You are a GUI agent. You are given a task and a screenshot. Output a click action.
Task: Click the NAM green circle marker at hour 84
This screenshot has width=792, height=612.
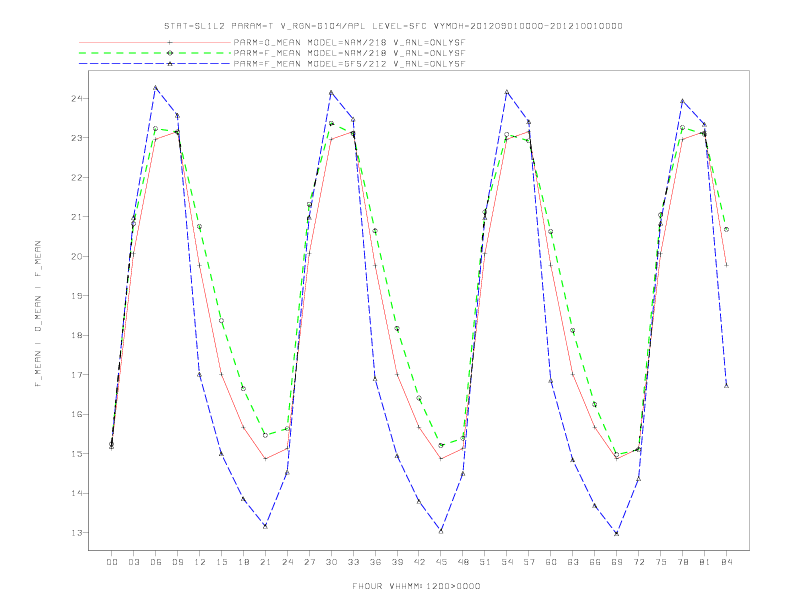pos(726,229)
